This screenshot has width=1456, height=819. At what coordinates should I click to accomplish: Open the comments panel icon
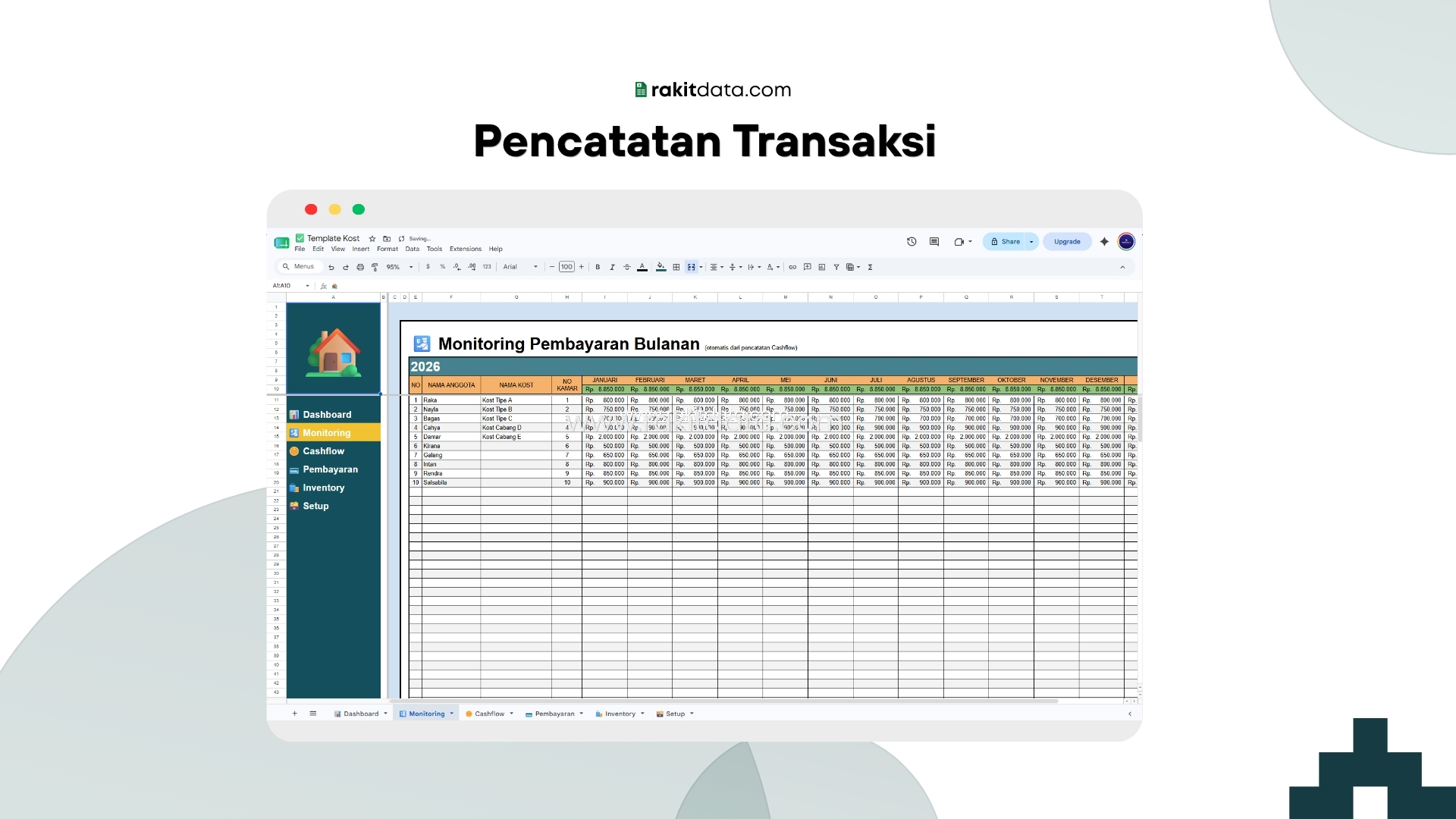(934, 242)
